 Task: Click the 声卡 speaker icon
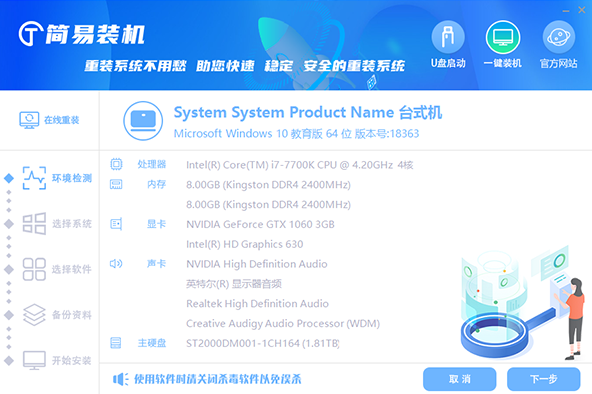[116, 263]
